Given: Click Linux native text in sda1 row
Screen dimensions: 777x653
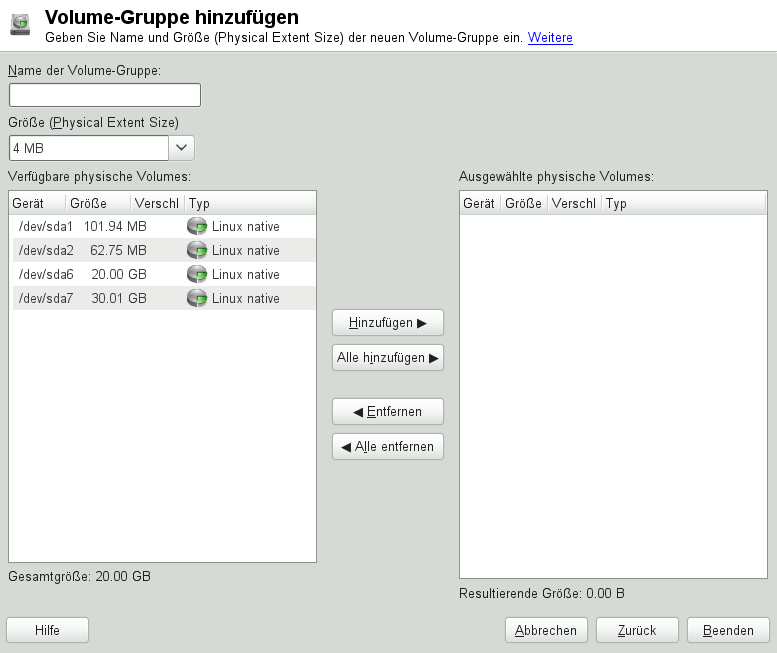Looking at the screenshot, I should click(246, 226).
